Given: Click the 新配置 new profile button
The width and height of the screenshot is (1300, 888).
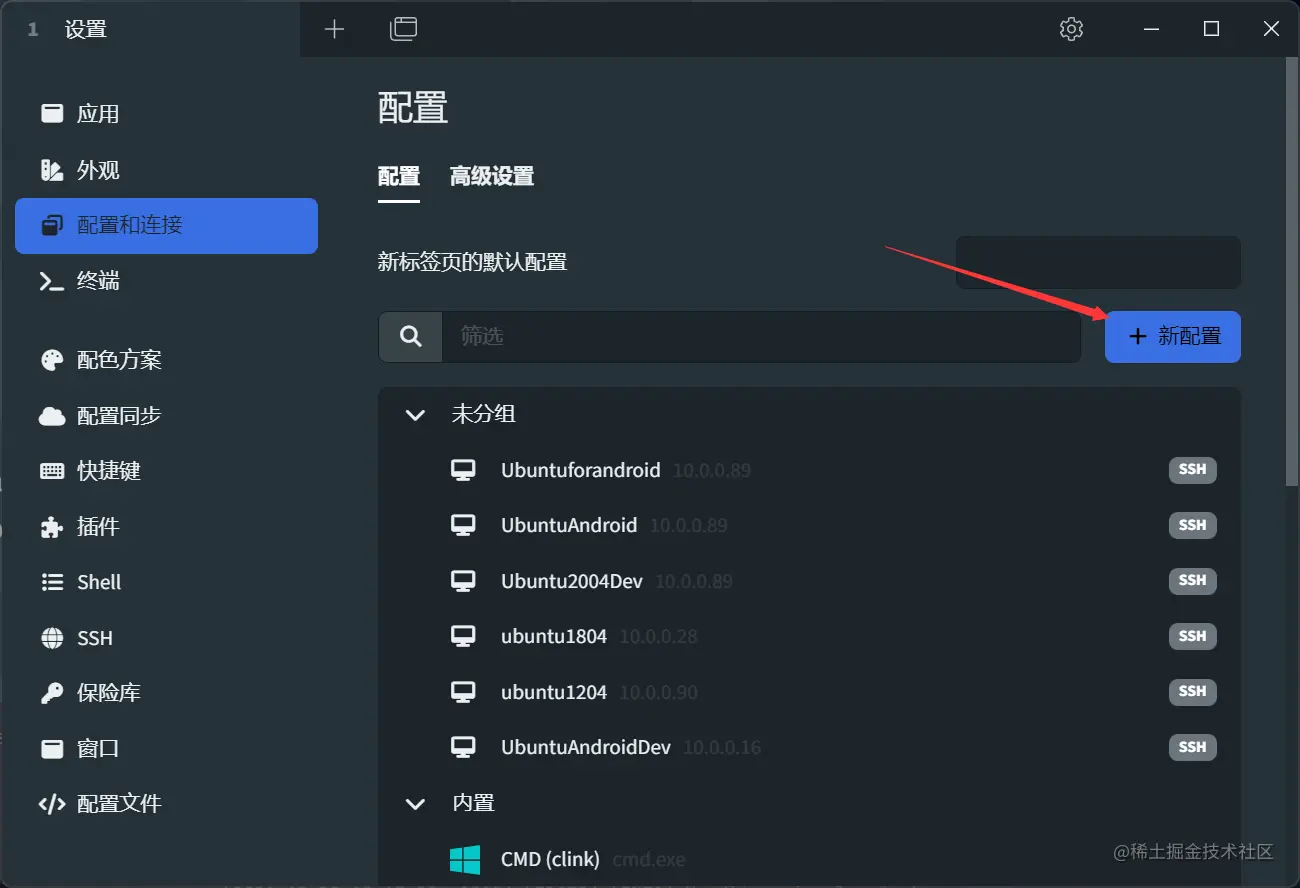Looking at the screenshot, I should (1173, 336).
